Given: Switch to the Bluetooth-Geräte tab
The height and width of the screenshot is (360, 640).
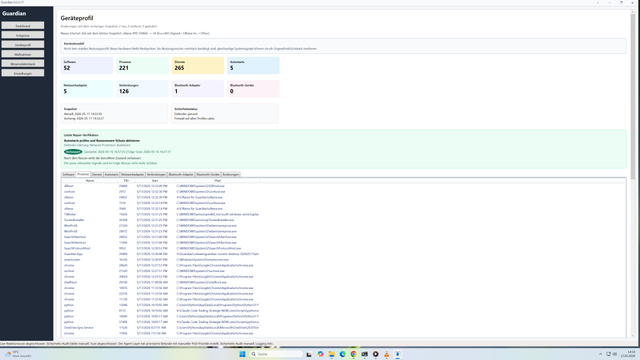Looking at the screenshot, I should coord(208,174).
